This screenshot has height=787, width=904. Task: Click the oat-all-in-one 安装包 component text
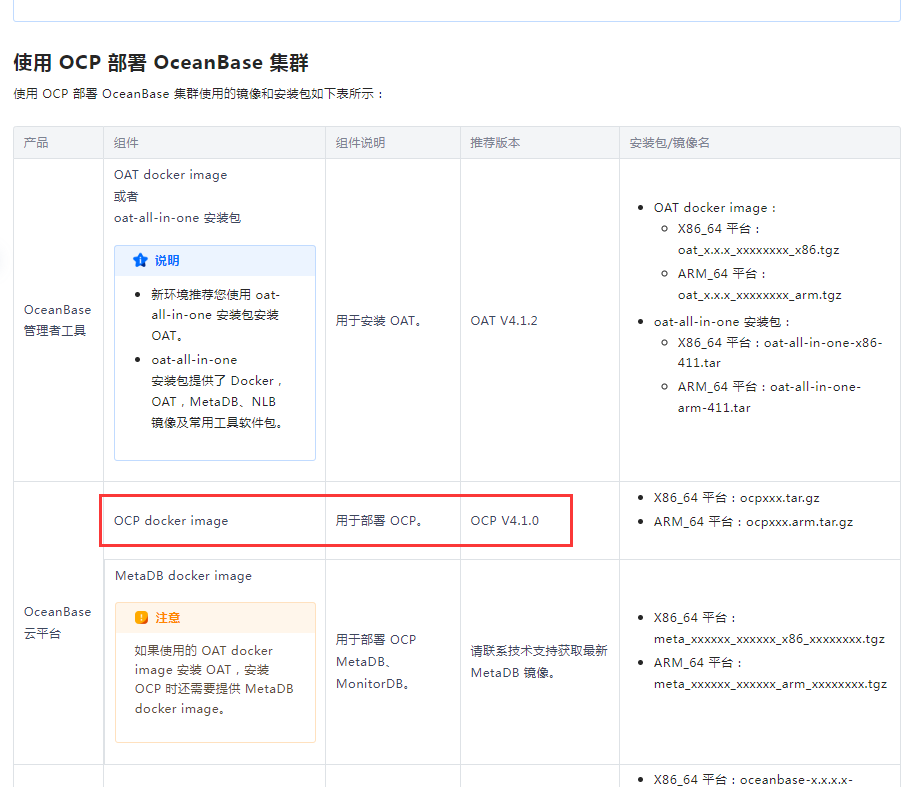pos(177,218)
